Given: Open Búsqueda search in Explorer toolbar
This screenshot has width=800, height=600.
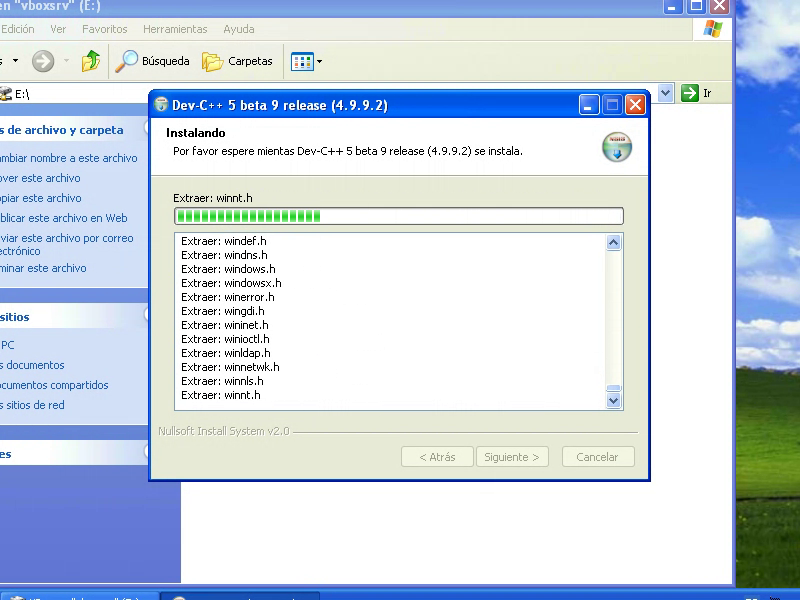Looking at the screenshot, I should (152, 61).
